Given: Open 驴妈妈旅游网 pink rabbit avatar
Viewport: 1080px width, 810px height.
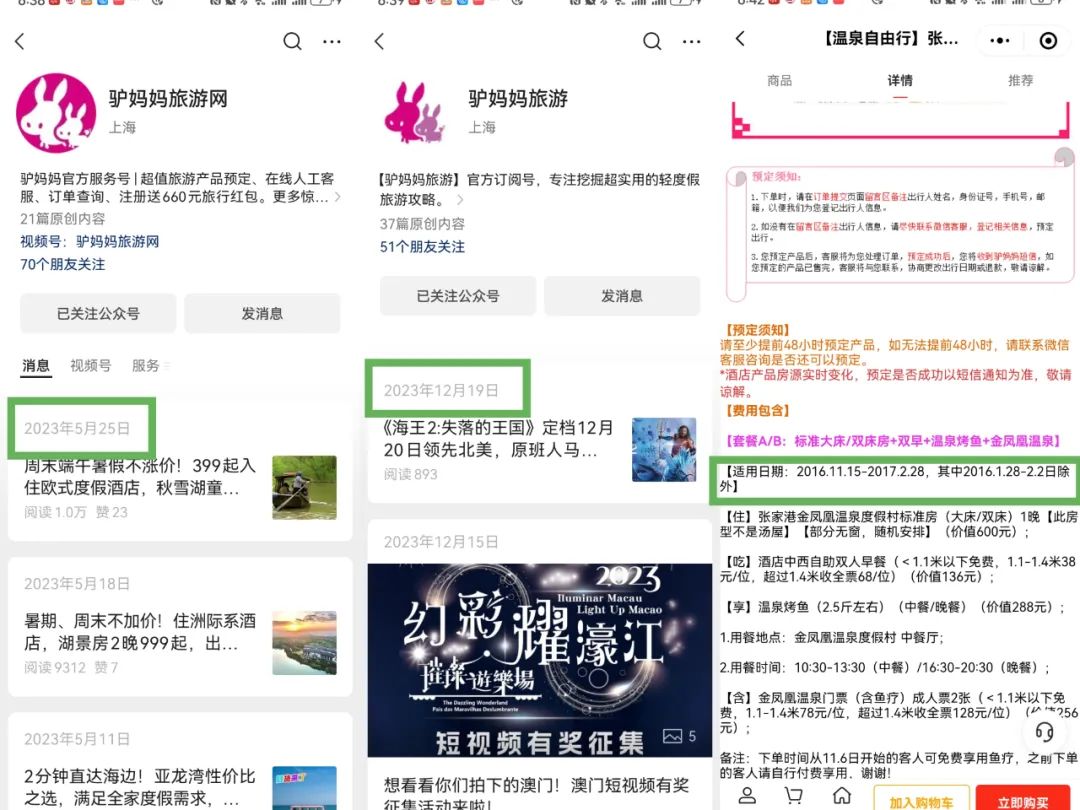Looking at the screenshot, I should coord(56,113).
